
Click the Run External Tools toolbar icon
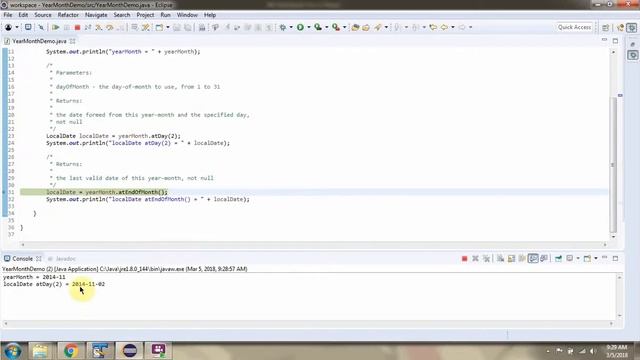point(336,27)
